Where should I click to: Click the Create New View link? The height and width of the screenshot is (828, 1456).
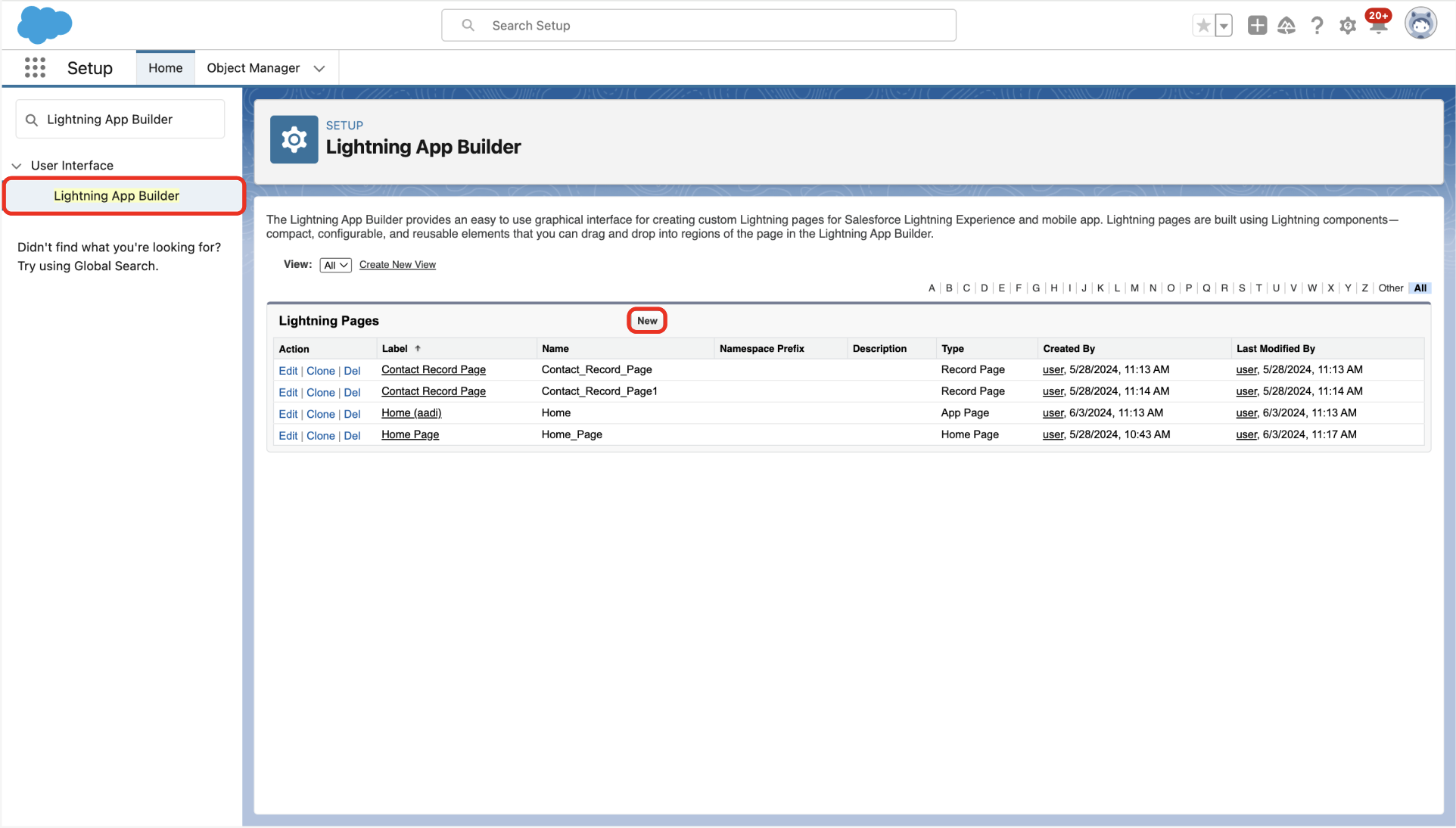397,265
